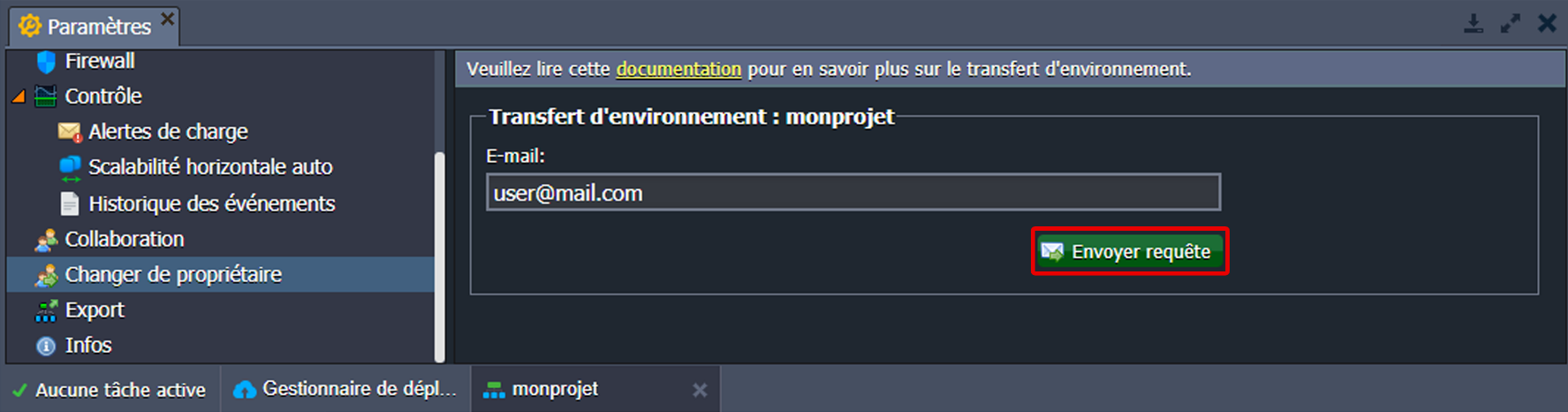Open the Collaboration section
This screenshot has width=1568, height=412.
tap(124, 240)
